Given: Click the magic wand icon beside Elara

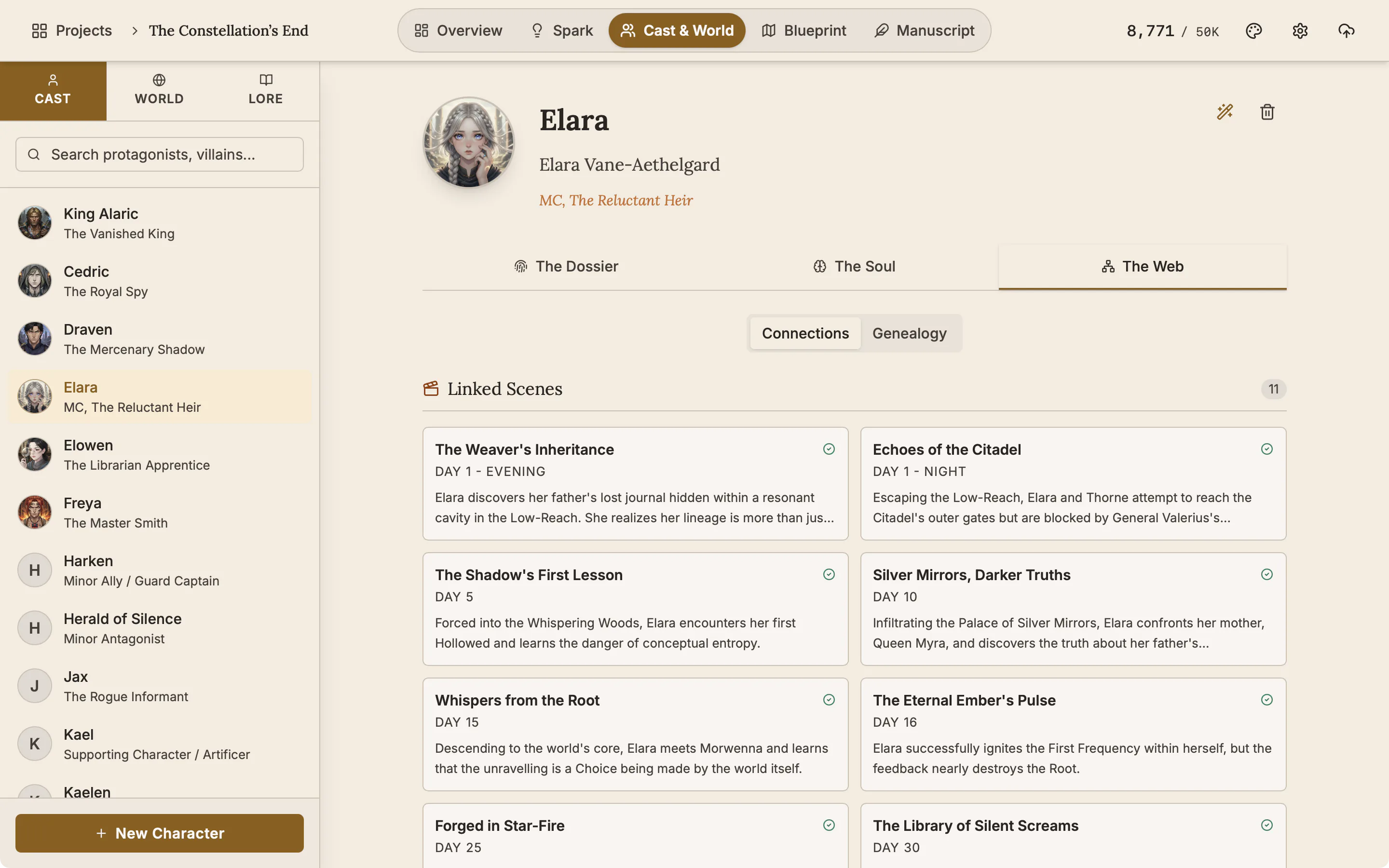Looking at the screenshot, I should (x=1225, y=111).
